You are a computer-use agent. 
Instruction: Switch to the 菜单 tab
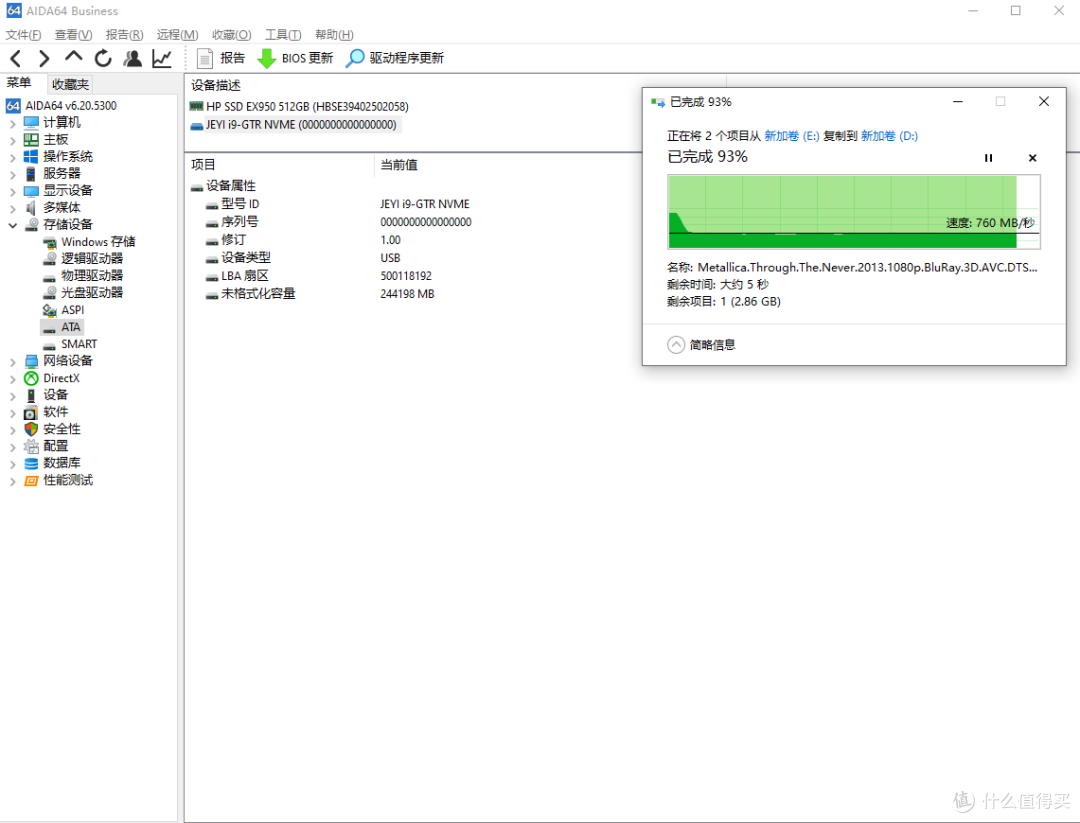click(x=19, y=83)
